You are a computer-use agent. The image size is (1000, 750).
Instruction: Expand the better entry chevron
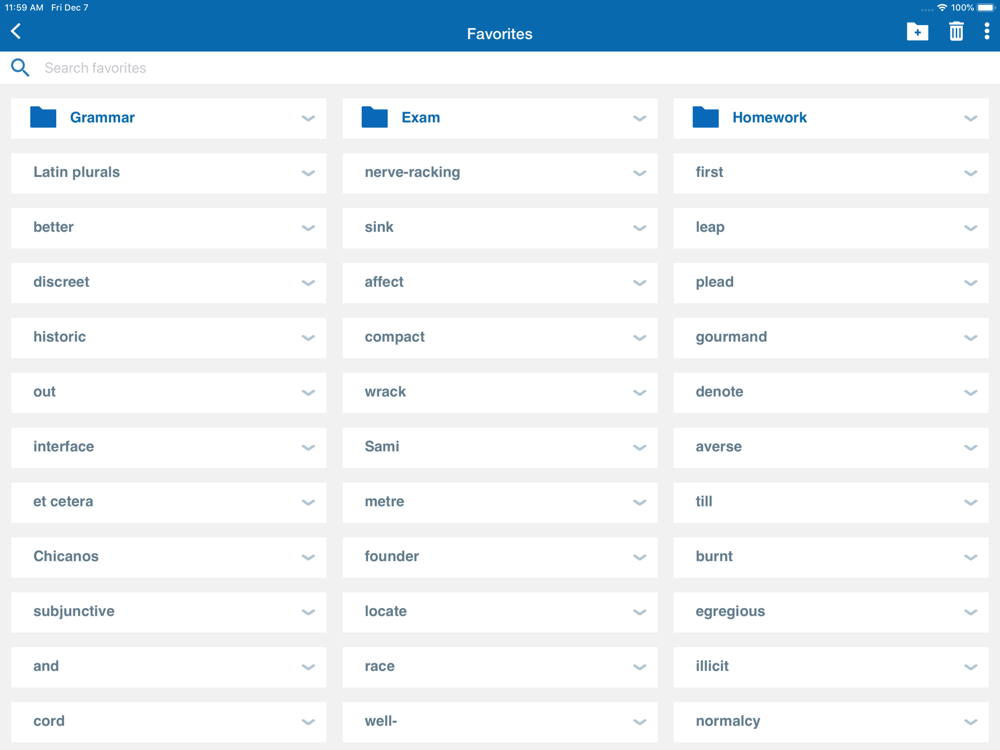(x=308, y=228)
